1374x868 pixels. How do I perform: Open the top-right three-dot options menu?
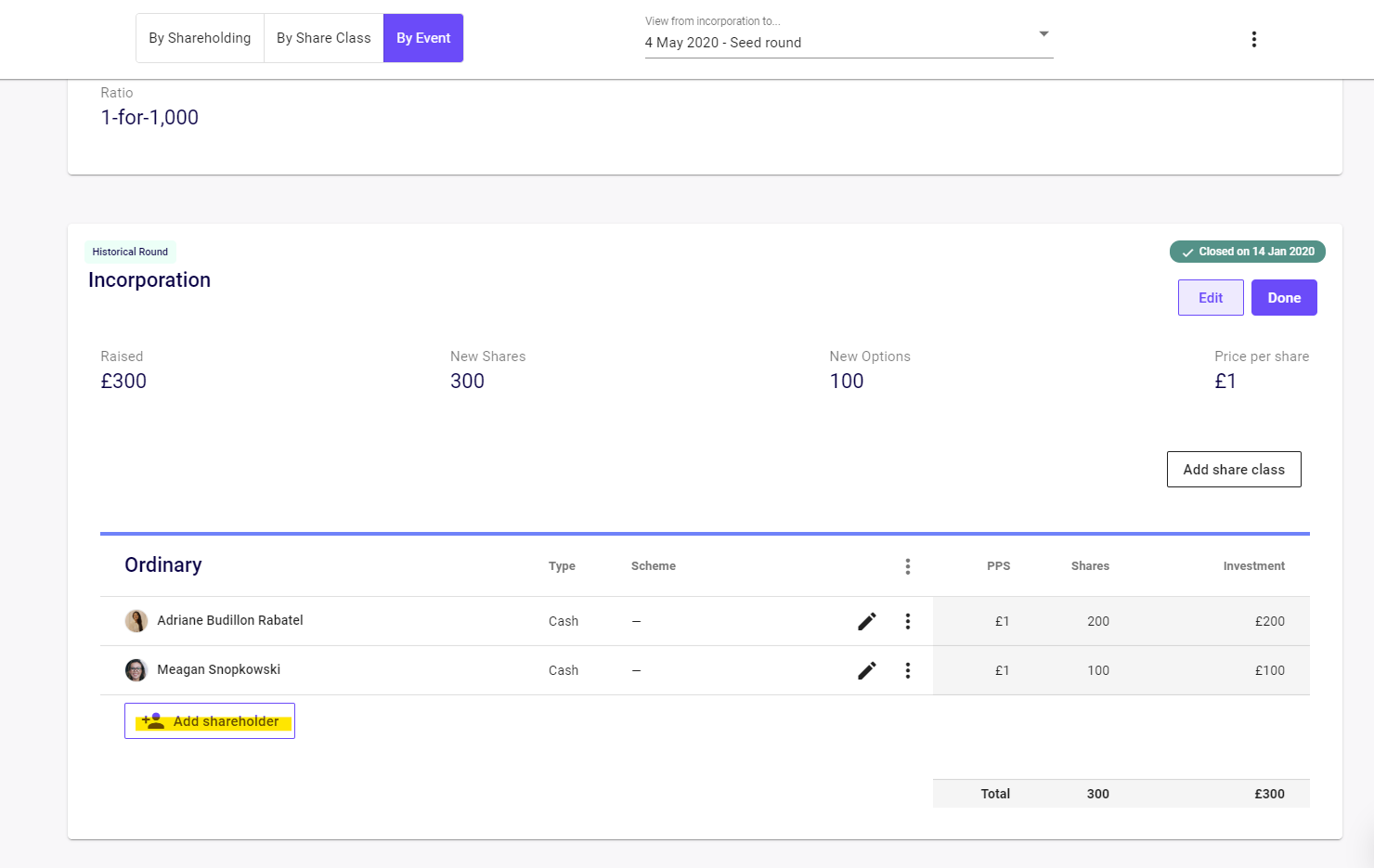click(1253, 39)
